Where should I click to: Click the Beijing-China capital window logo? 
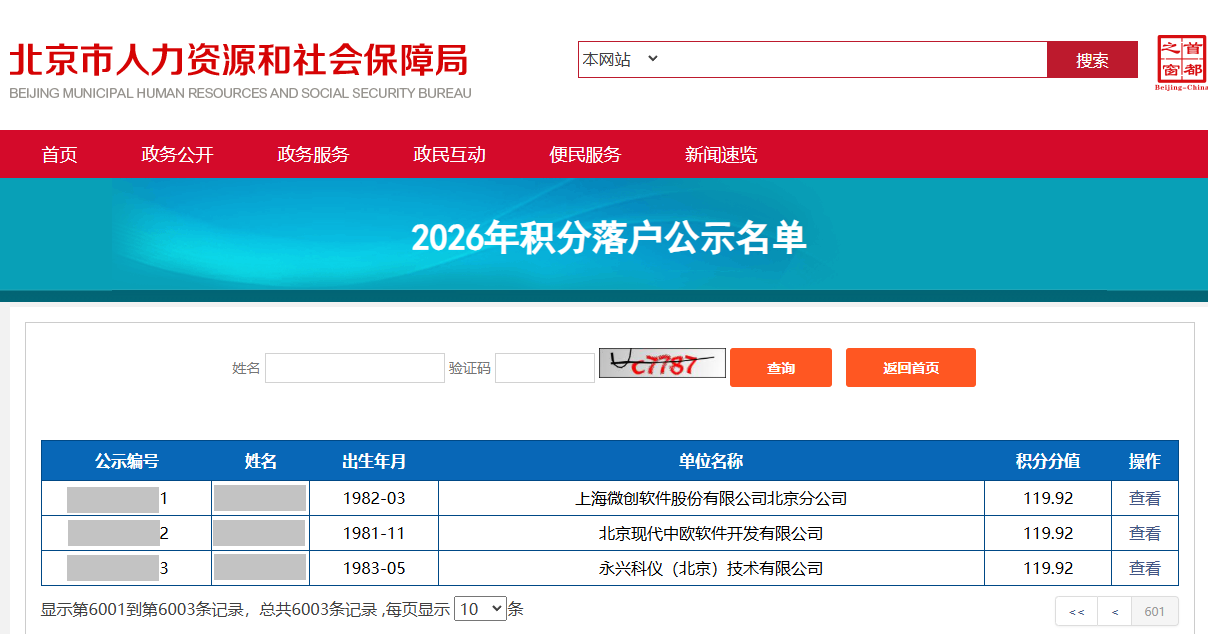pos(1181,62)
